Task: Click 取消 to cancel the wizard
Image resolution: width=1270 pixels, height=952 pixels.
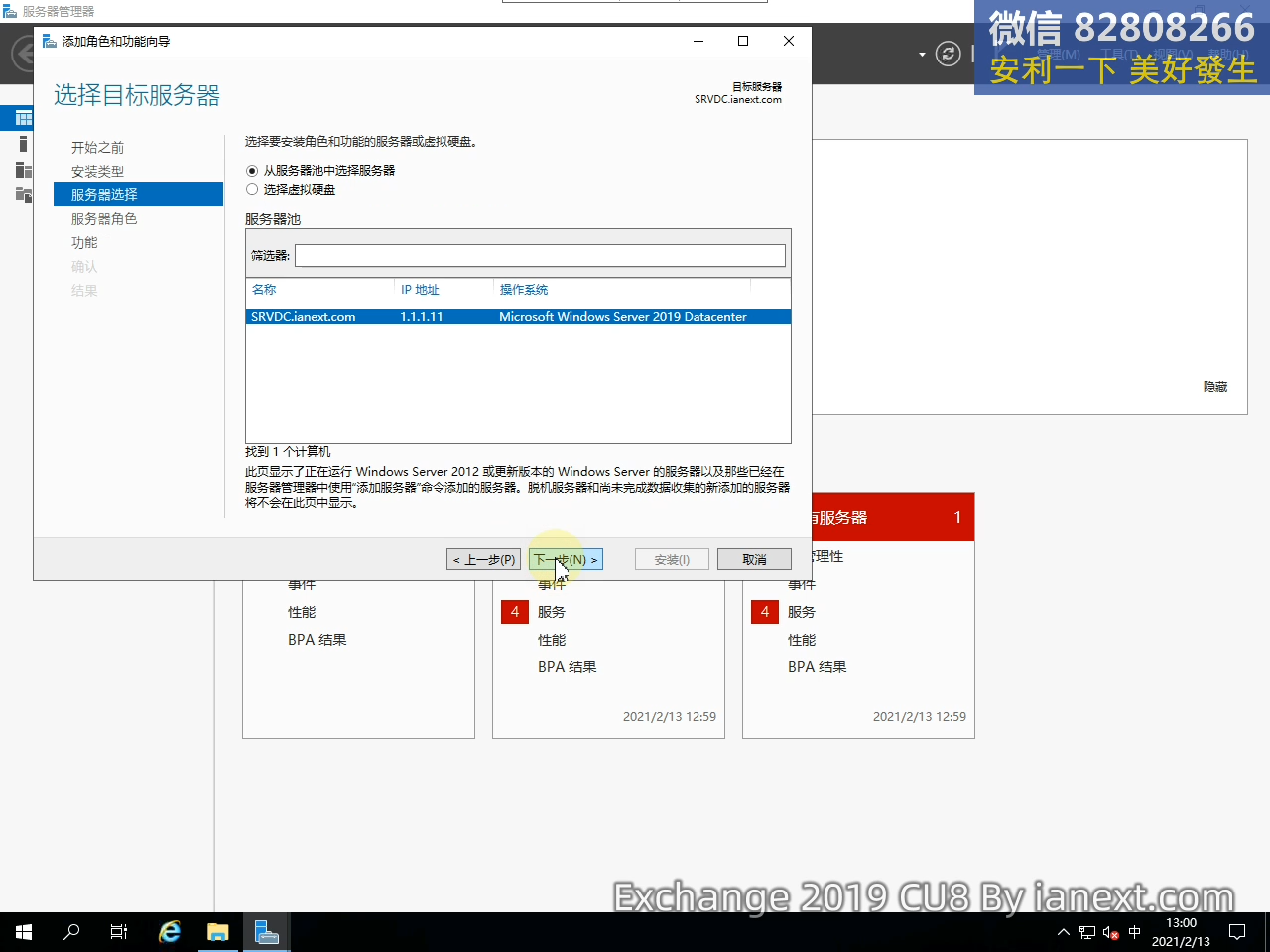Action: click(754, 560)
